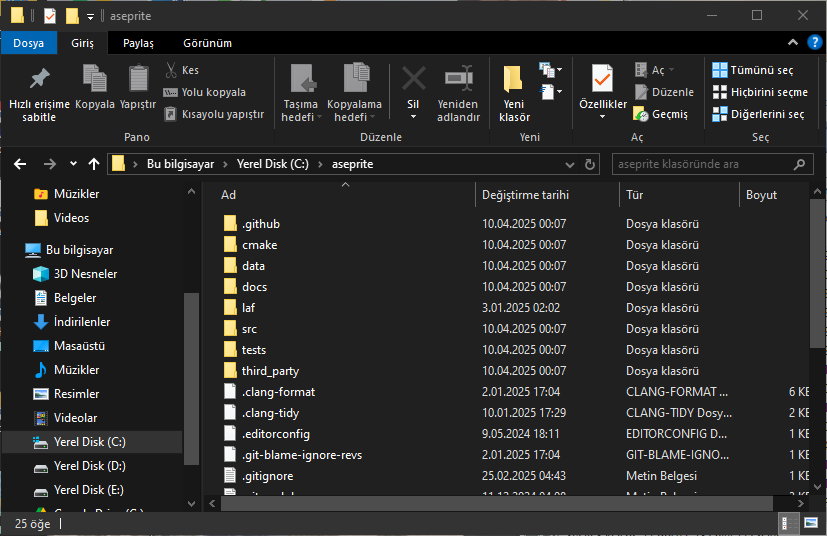827x536 pixels.
Task: Collapse the ribbon with the chevron
Action: 793,43
